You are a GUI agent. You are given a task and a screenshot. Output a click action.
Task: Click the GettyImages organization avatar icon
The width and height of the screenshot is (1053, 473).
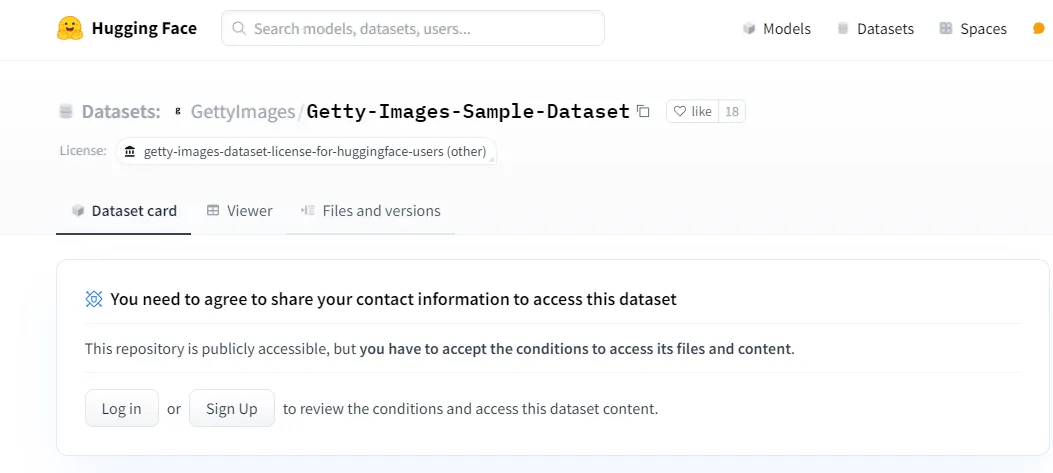pos(179,111)
